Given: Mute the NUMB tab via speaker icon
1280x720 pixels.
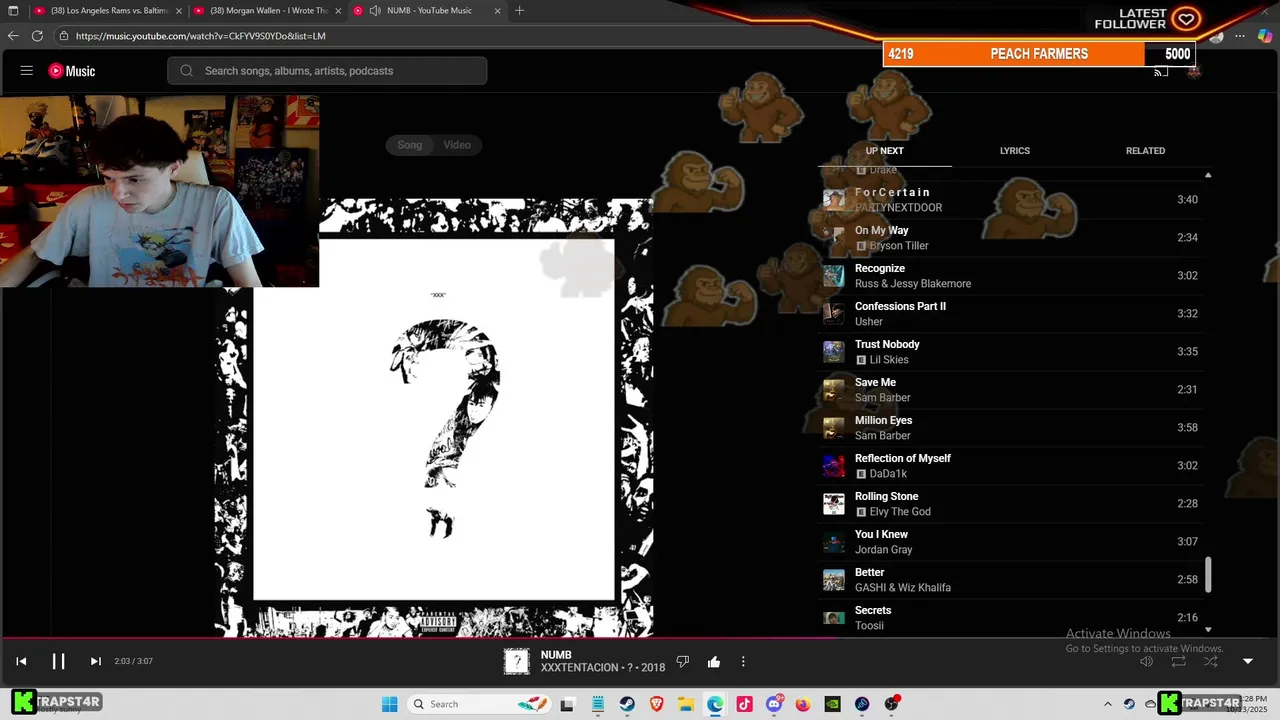Looking at the screenshot, I should (x=375, y=11).
